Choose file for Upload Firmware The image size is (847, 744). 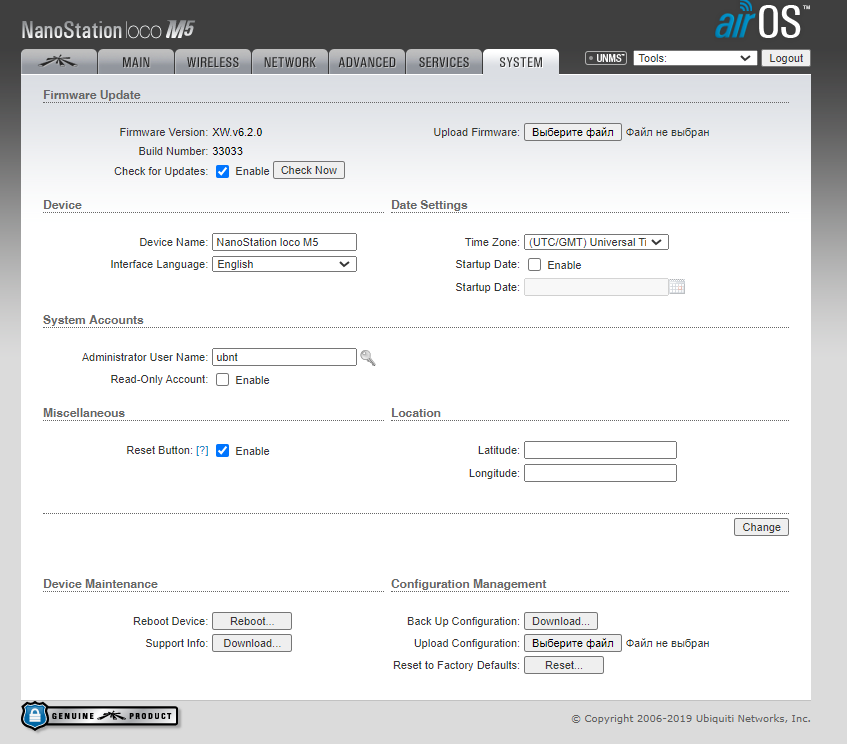tap(573, 132)
